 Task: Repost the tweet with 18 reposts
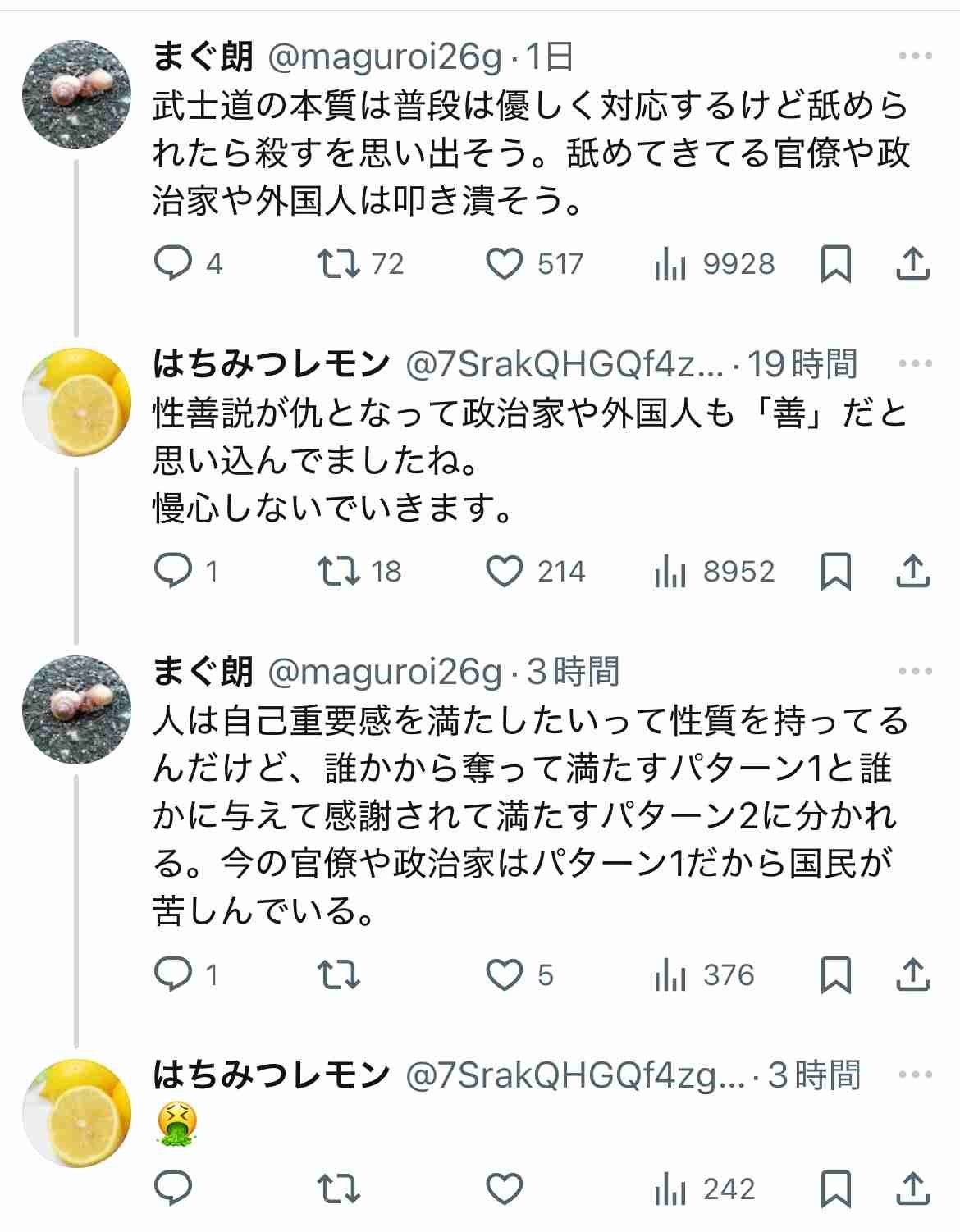339,572
